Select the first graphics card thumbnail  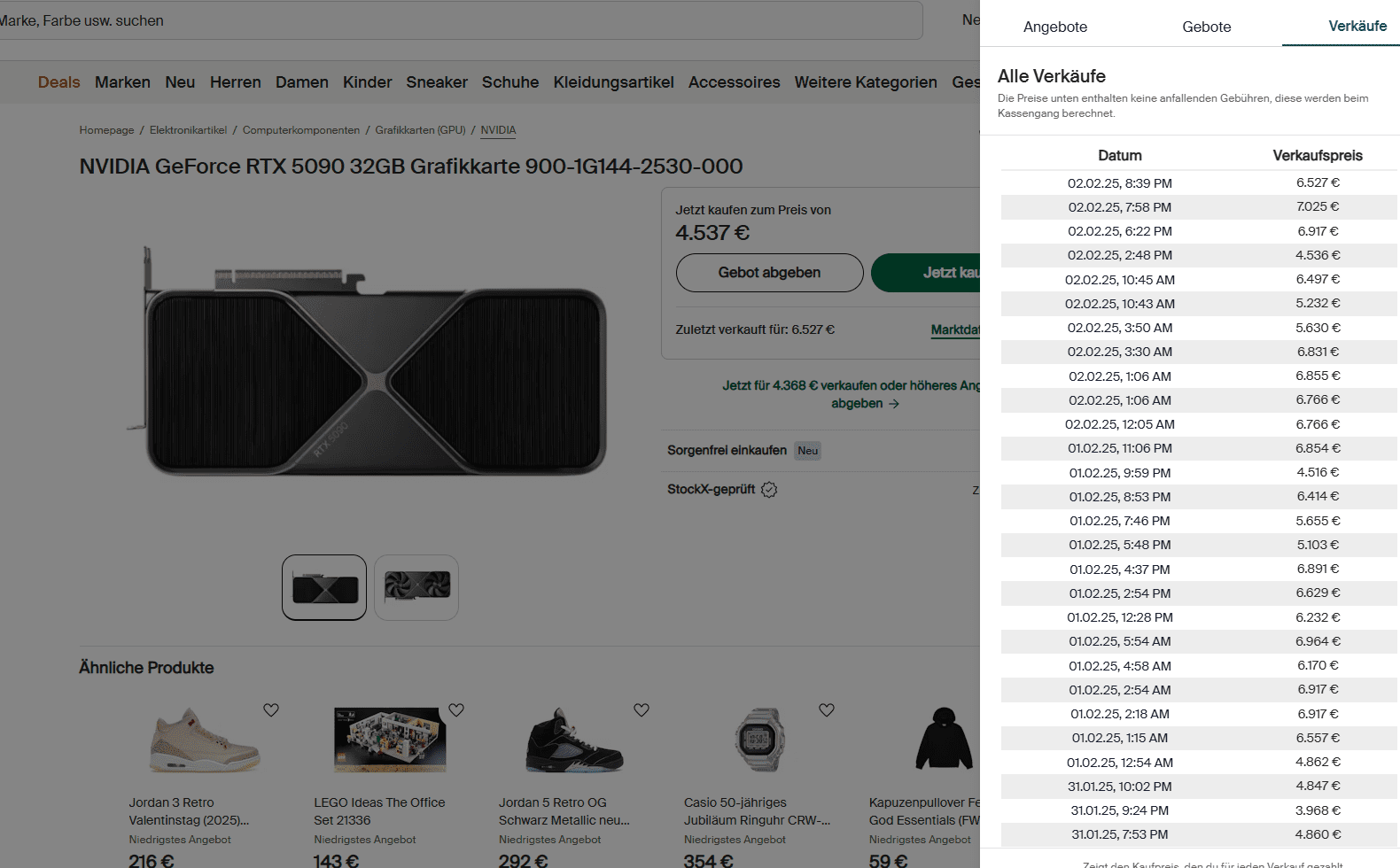pyautogui.click(x=324, y=587)
